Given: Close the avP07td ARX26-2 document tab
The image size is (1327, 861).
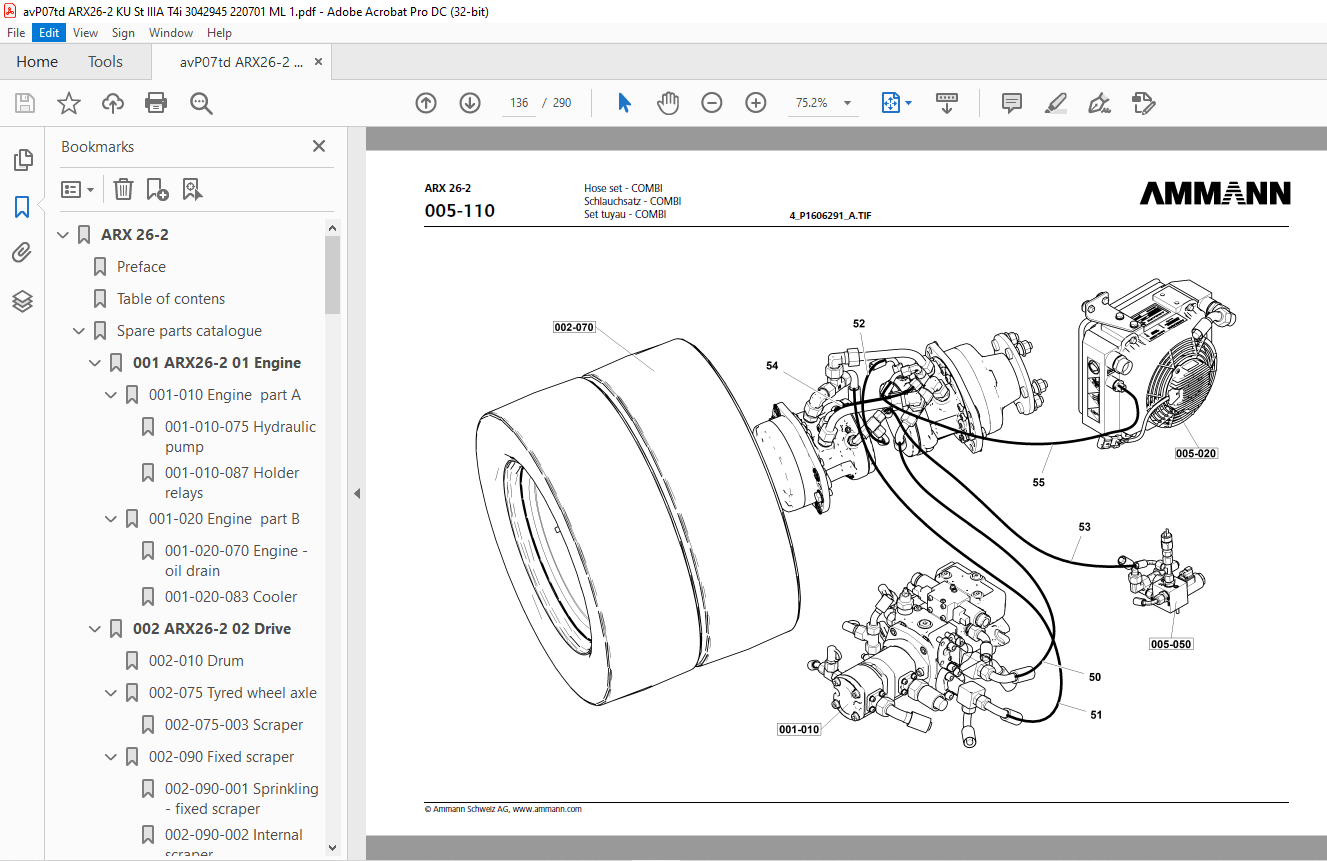Looking at the screenshot, I should pos(319,62).
